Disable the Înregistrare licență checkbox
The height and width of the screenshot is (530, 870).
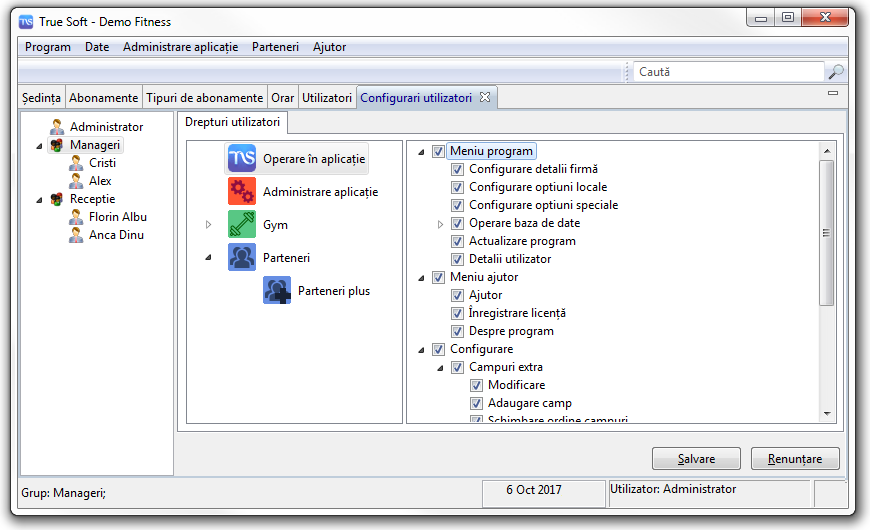click(x=457, y=313)
